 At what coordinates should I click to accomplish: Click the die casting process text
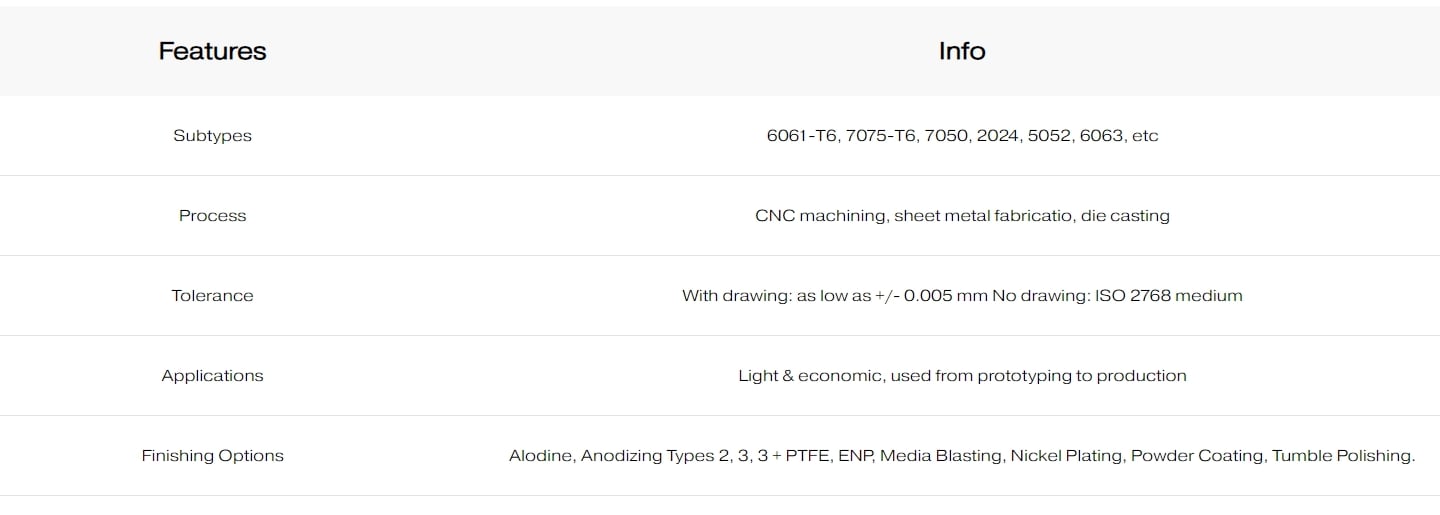point(1125,216)
